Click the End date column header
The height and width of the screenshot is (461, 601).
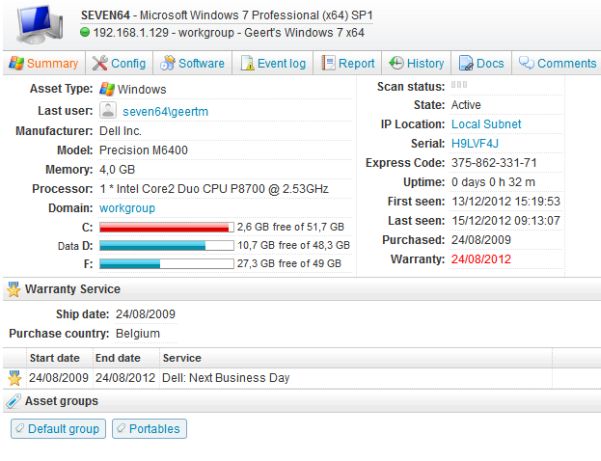point(118,358)
